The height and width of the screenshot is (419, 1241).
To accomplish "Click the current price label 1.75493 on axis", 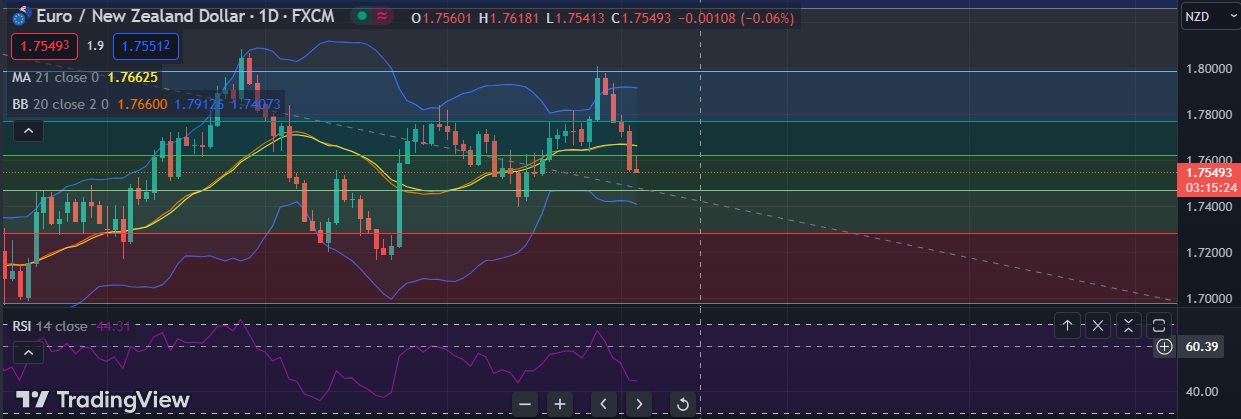I will coord(1208,172).
